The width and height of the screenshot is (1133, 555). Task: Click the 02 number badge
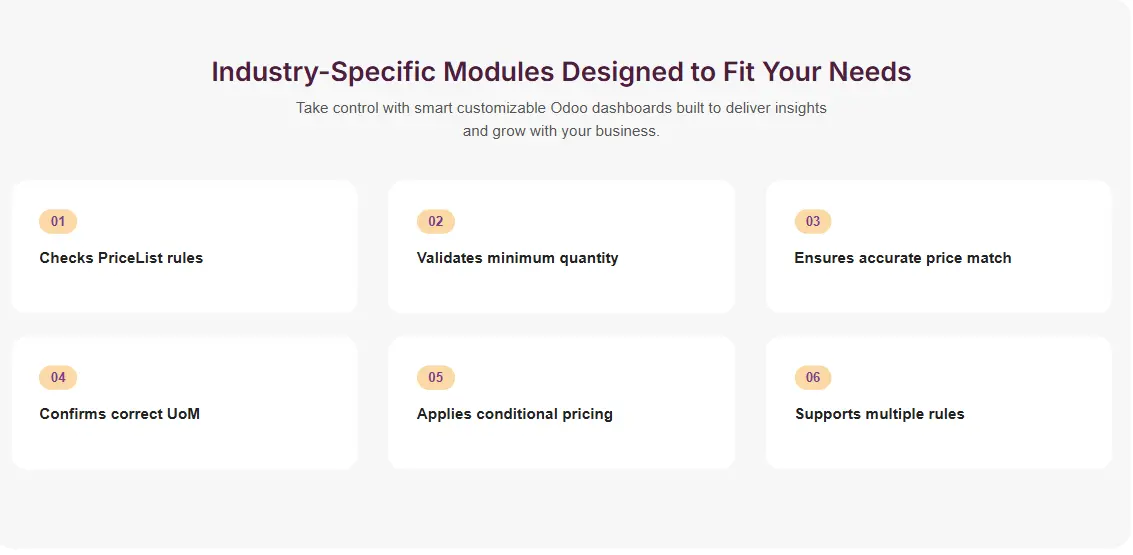435,222
